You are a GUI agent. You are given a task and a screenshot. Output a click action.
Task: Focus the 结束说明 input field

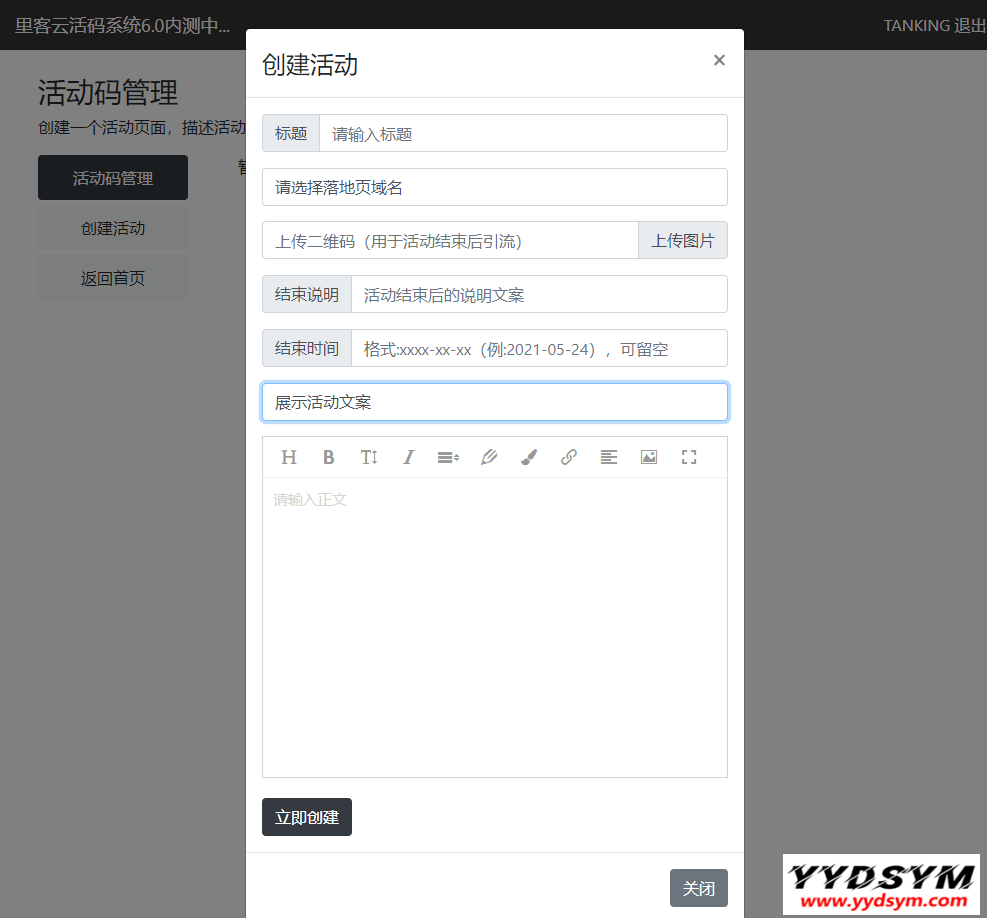pyautogui.click(x=539, y=295)
